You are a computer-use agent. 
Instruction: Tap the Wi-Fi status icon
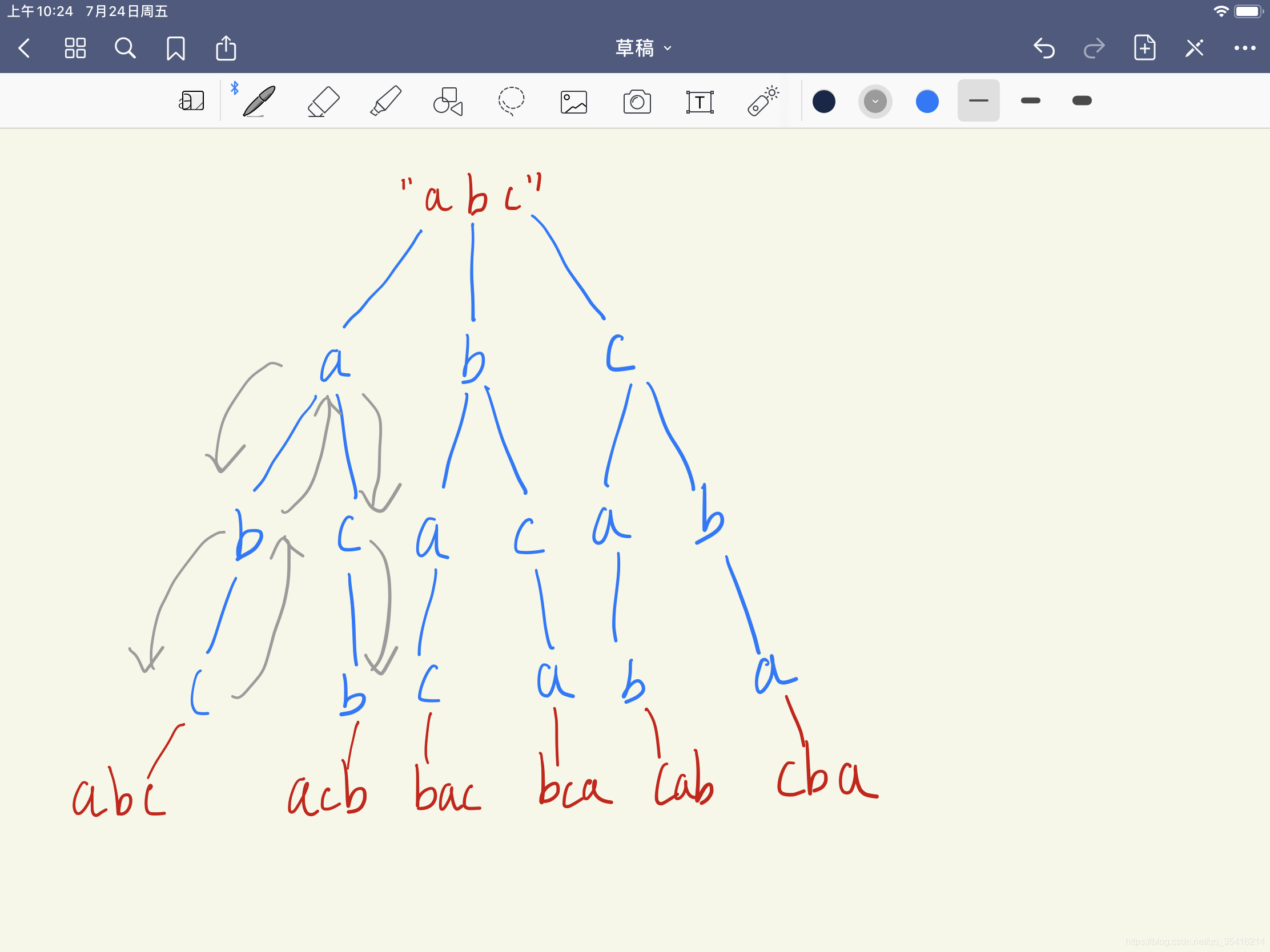pos(1221,11)
